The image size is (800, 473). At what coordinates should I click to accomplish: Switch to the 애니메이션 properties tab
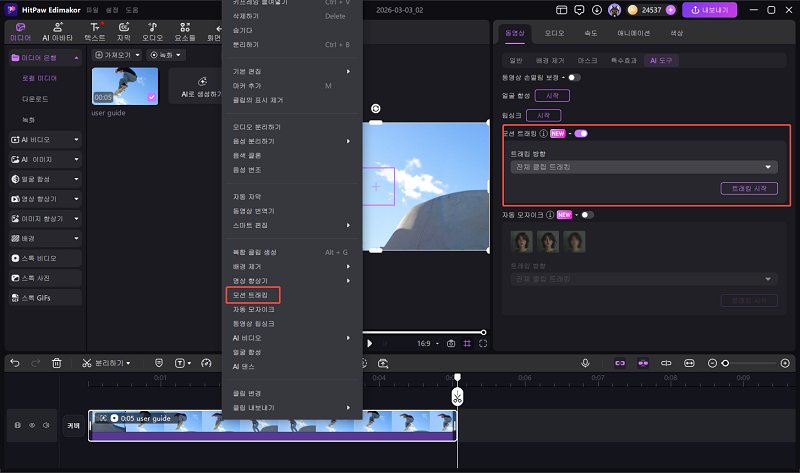point(633,33)
